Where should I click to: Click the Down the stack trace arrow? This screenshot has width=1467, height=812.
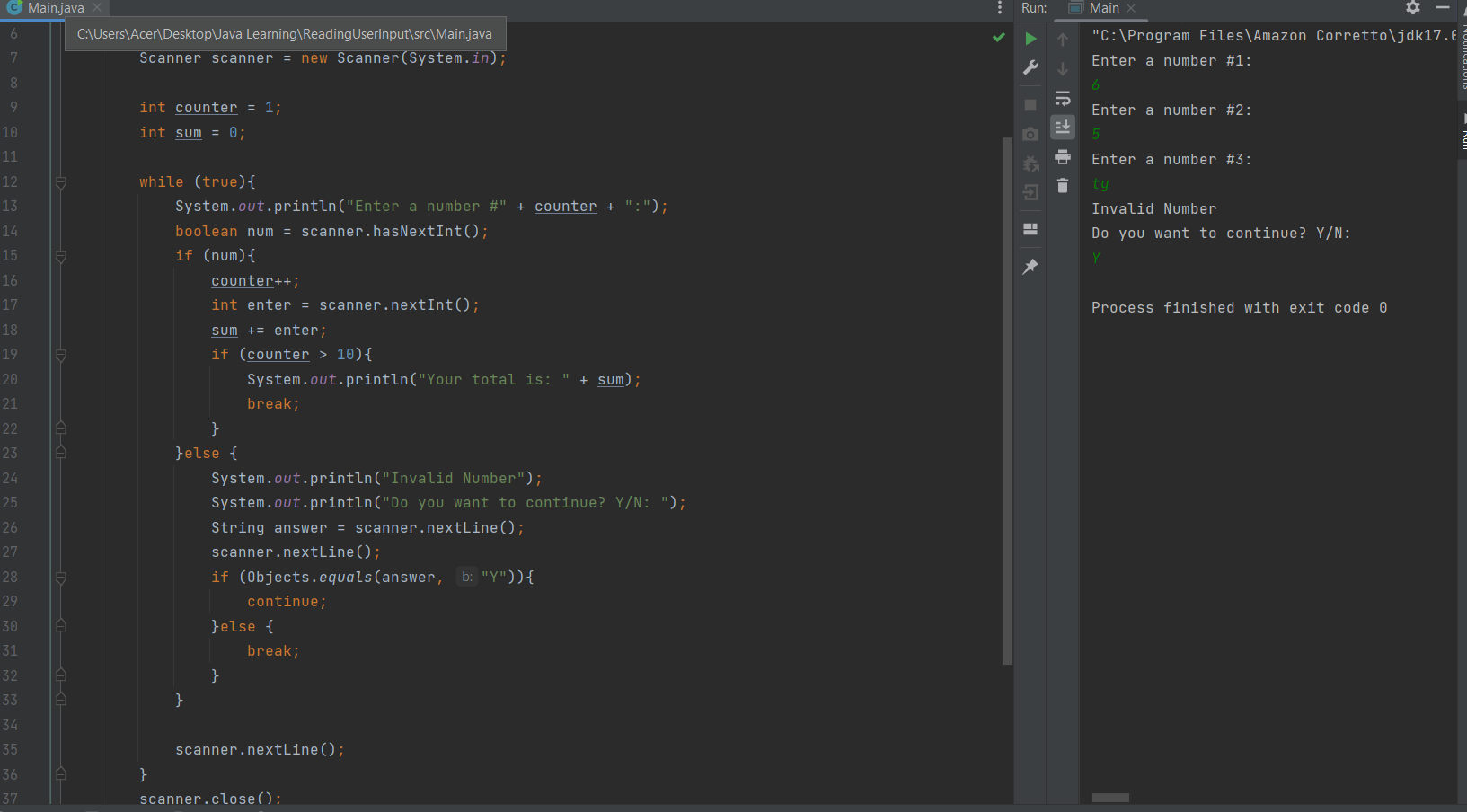click(x=1063, y=68)
